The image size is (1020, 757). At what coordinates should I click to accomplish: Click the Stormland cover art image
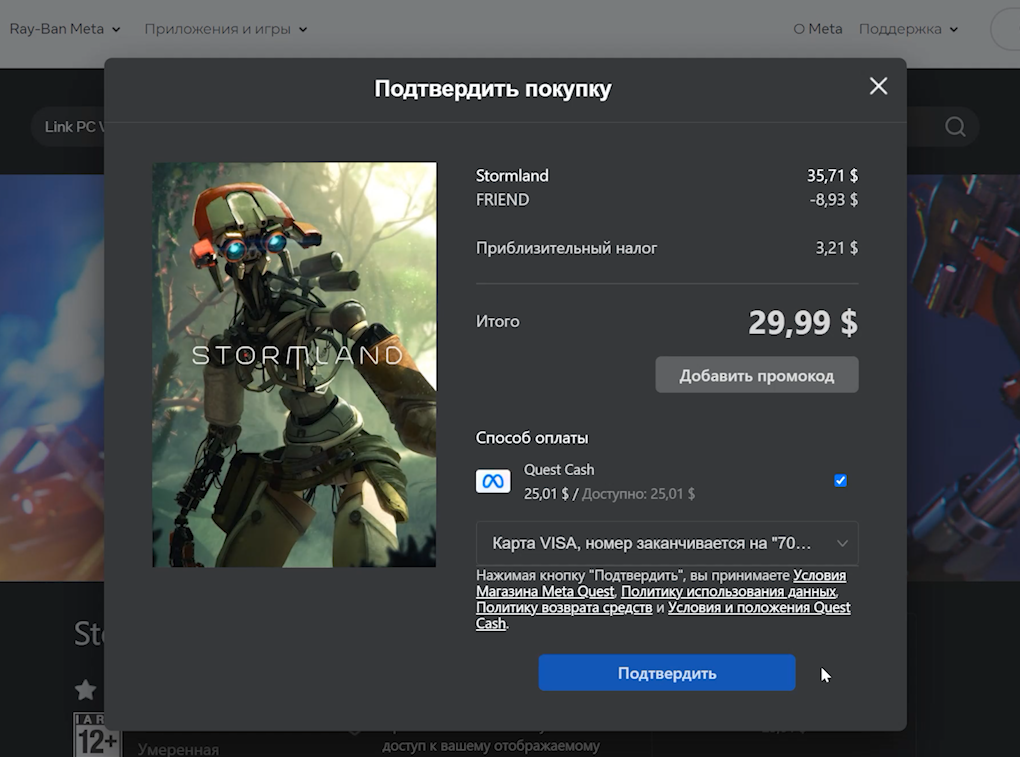coord(294,365)
